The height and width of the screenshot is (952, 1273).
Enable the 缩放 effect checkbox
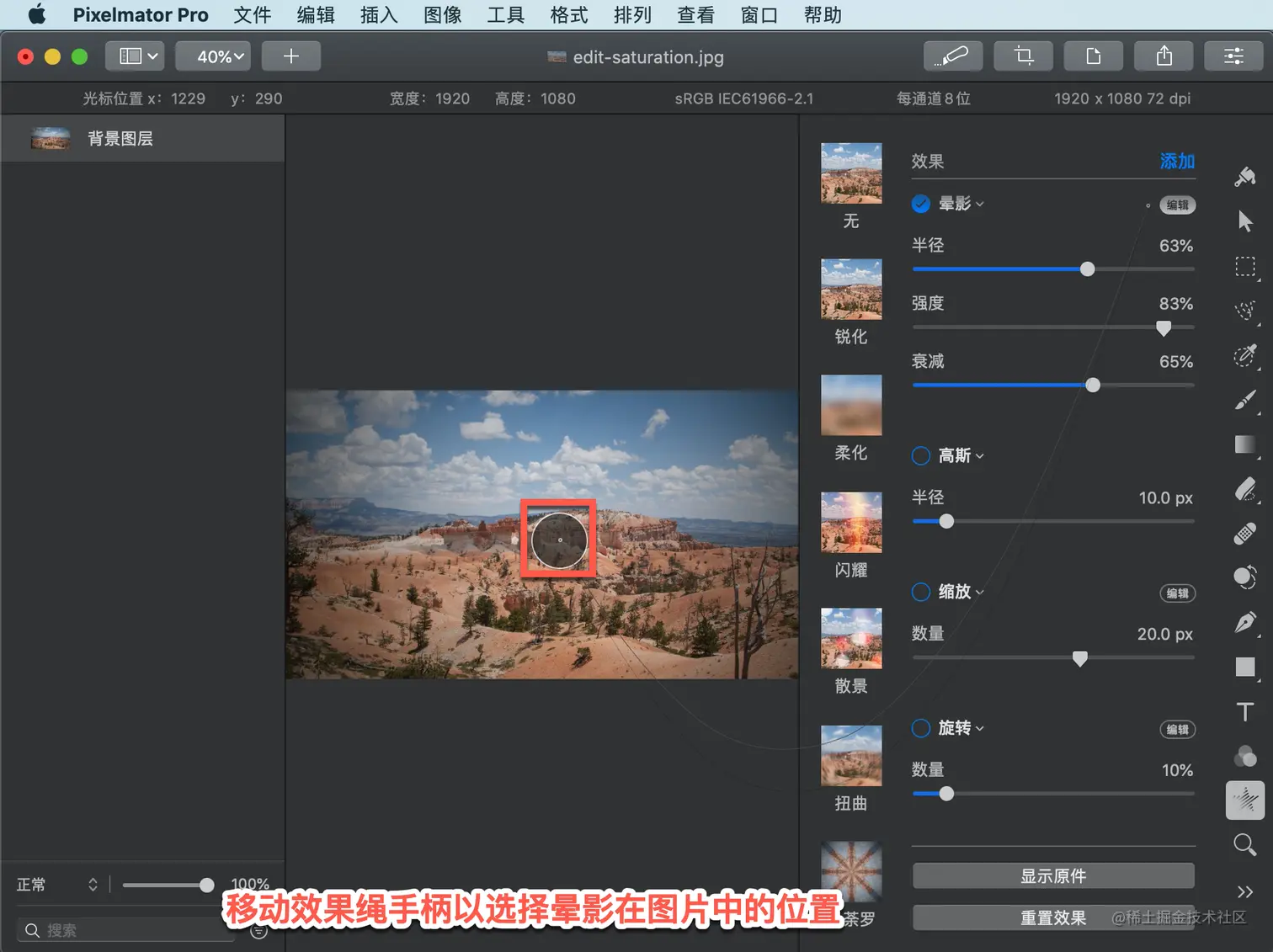[921, 592]
